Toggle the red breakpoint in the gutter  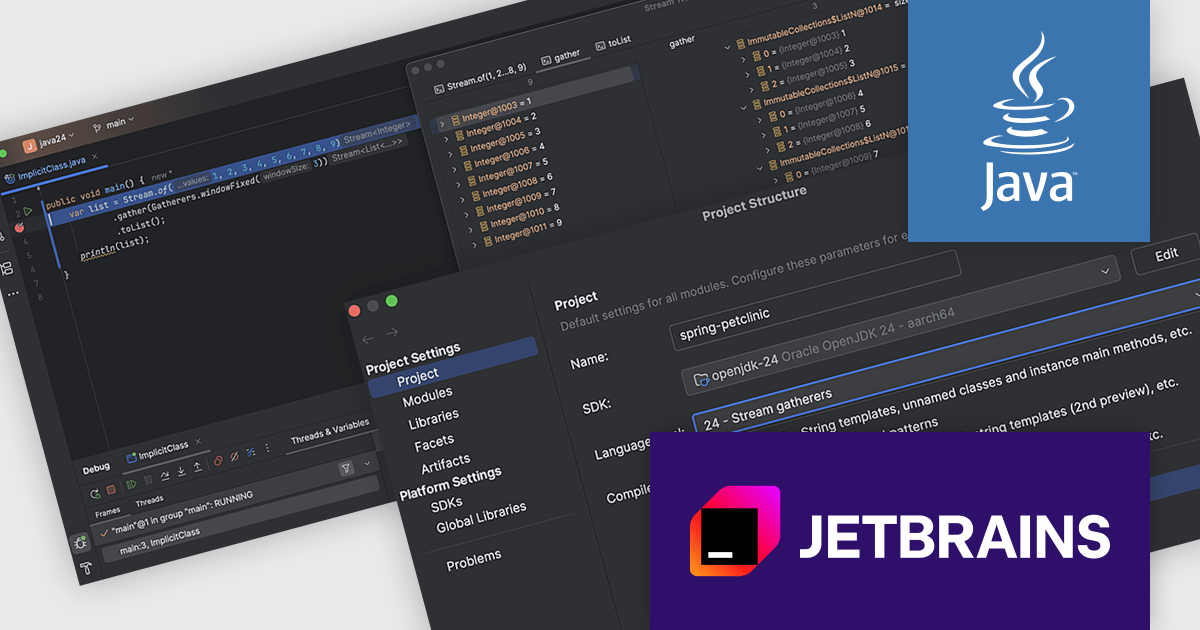(19, 228)
